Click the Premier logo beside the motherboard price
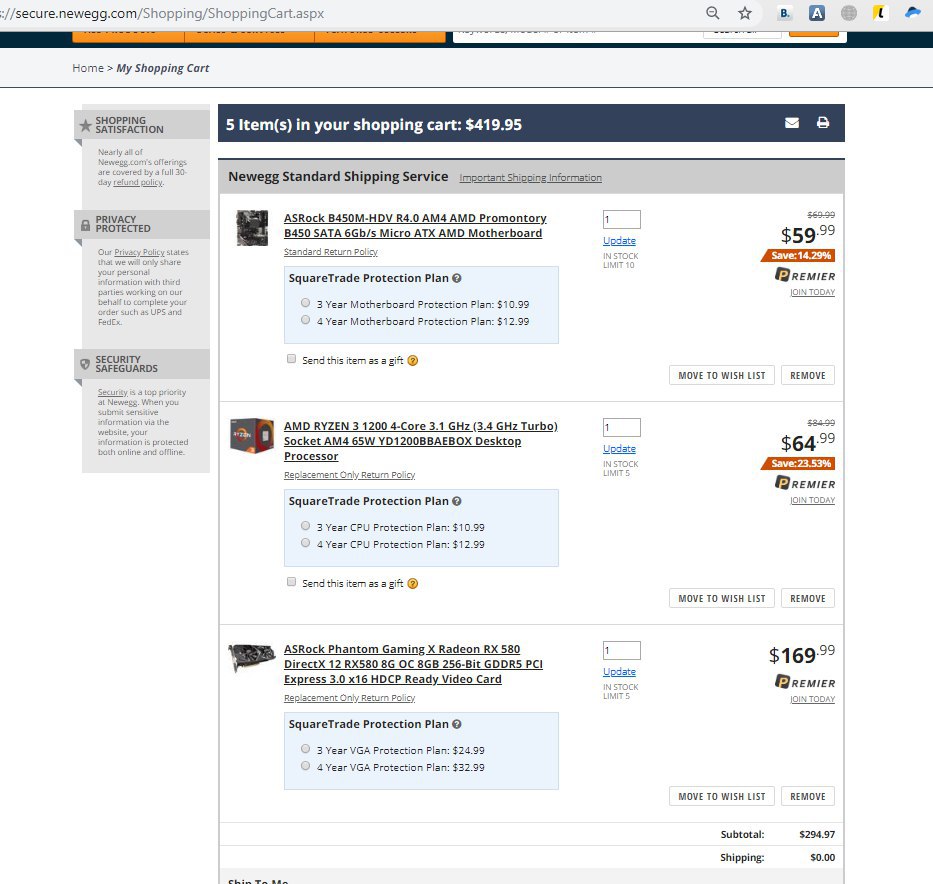933x884 pixels. [x=804, y=275]
